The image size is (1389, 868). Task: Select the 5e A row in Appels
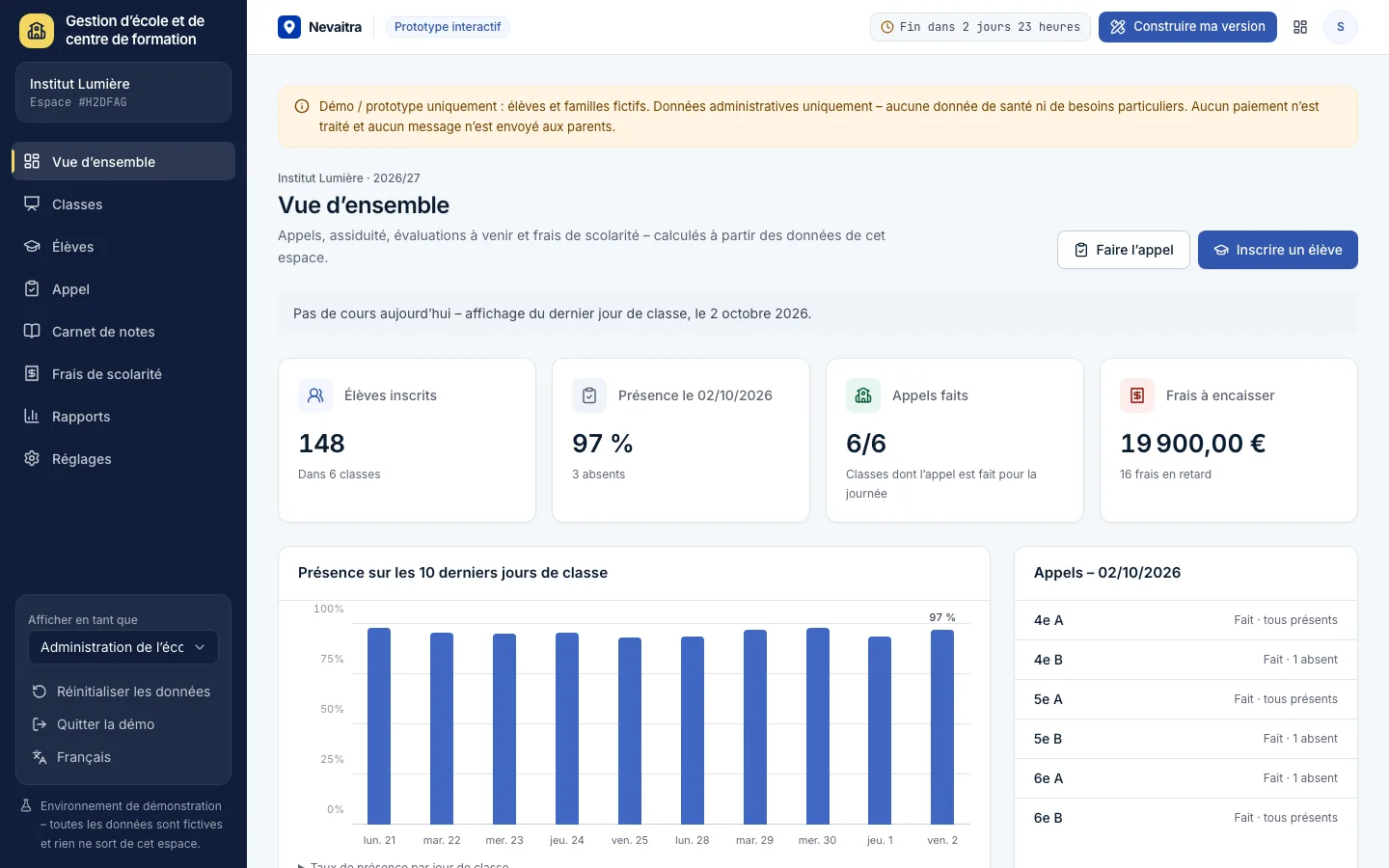pyautogui.click(x=1185, y=699)
